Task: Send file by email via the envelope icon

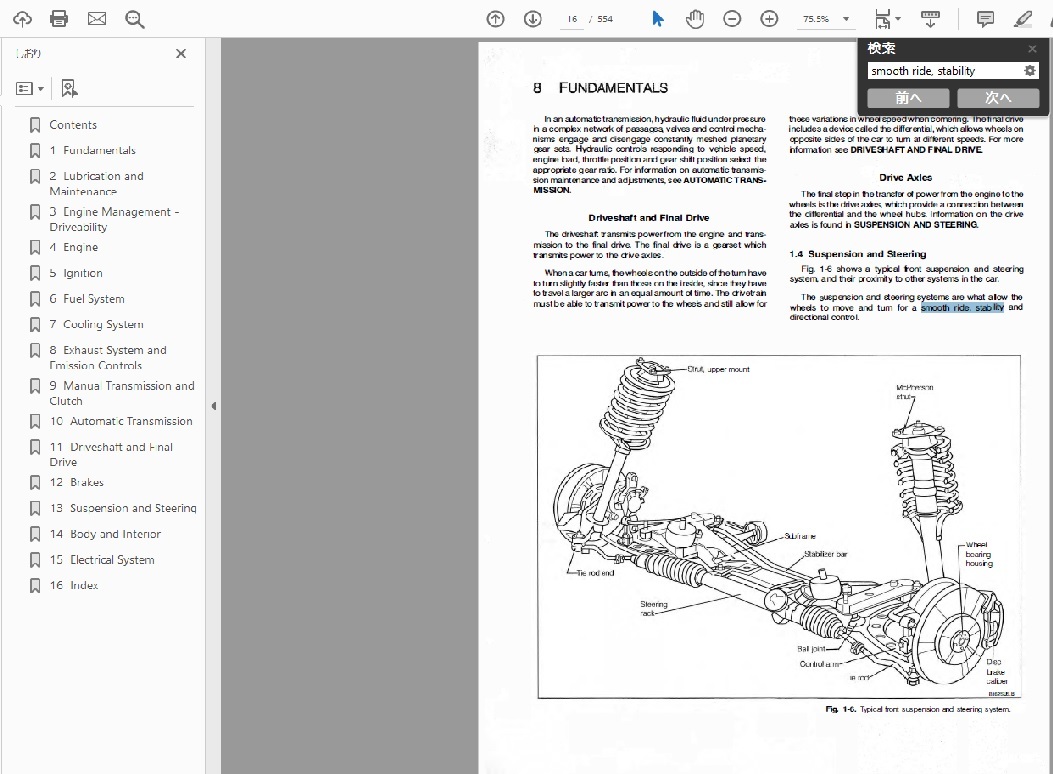Action: 97,19
